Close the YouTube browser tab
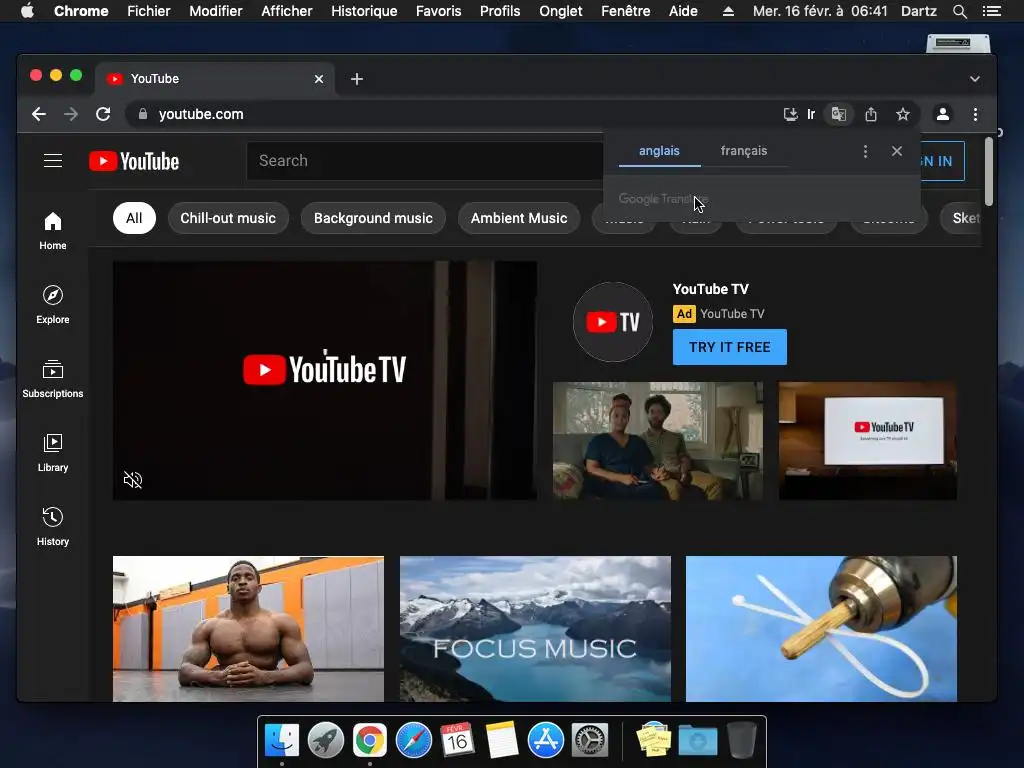Screen dimensions: 1024x768 pos(319,79)
